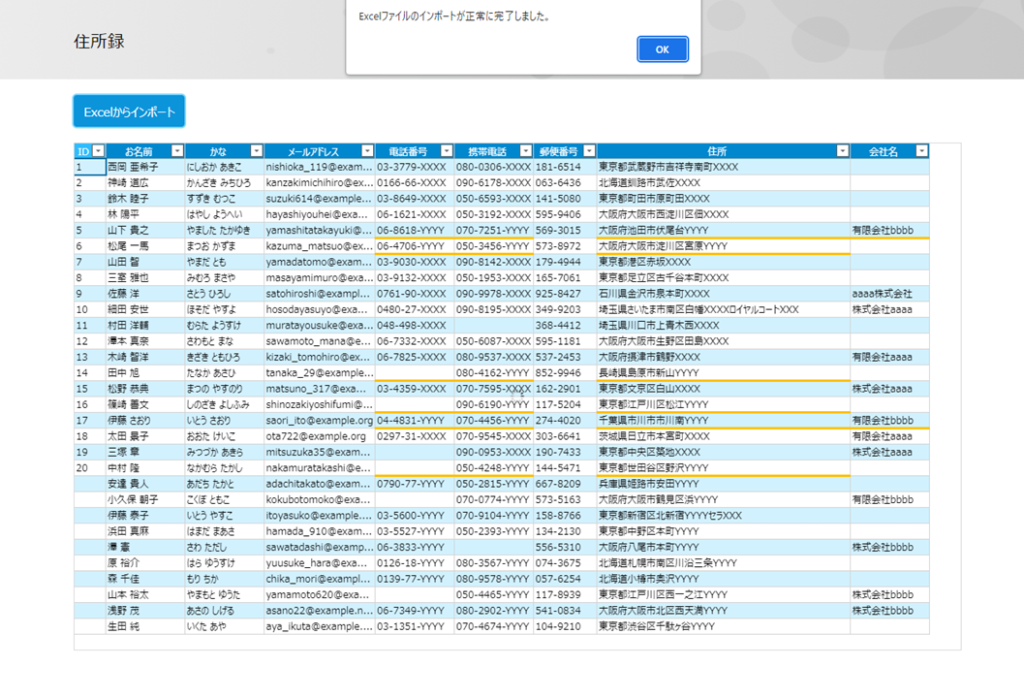Select the kana cell たなか あさひ

[211, 373]
